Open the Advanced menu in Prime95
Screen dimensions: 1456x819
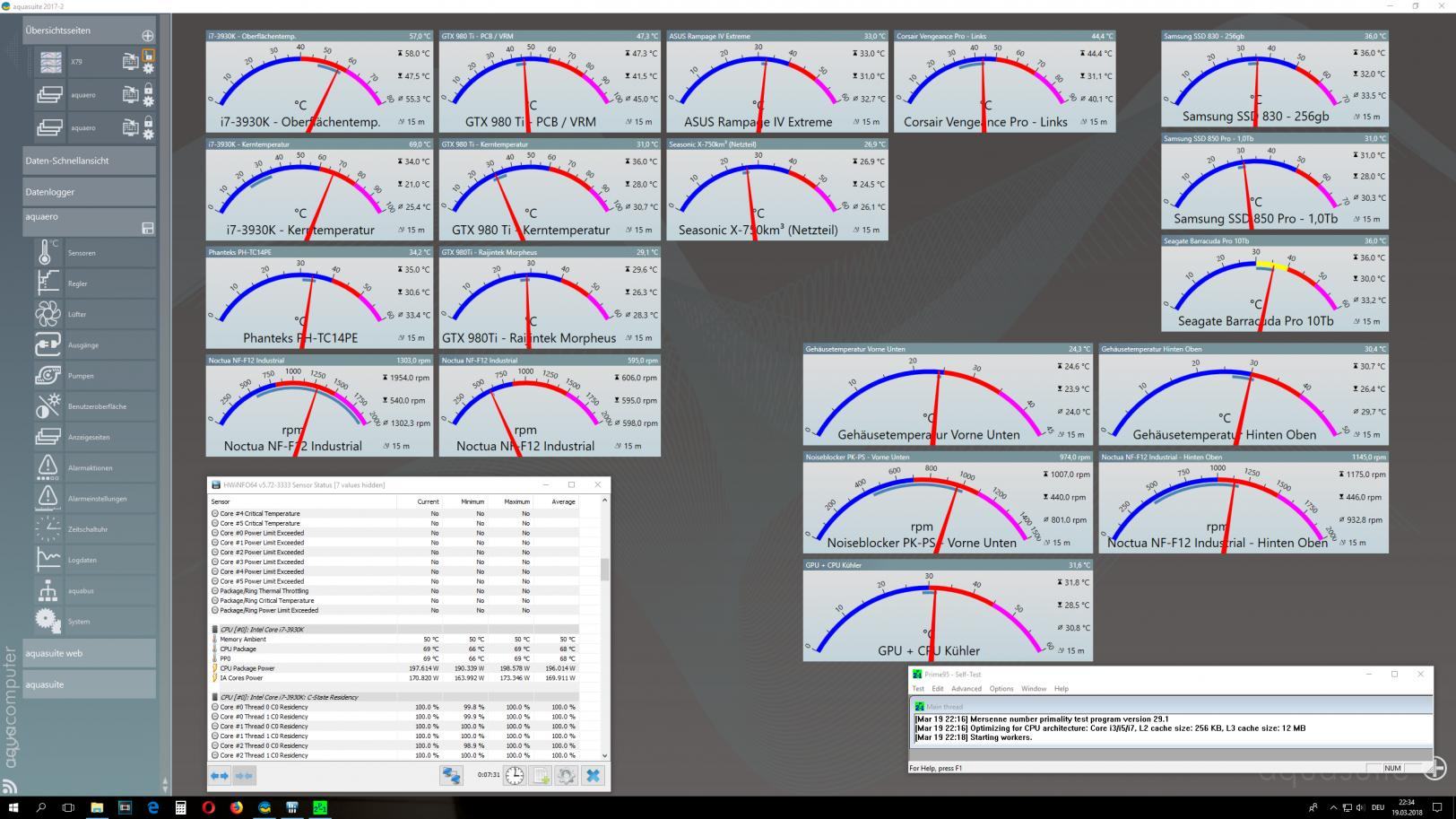tap(966, 689)
